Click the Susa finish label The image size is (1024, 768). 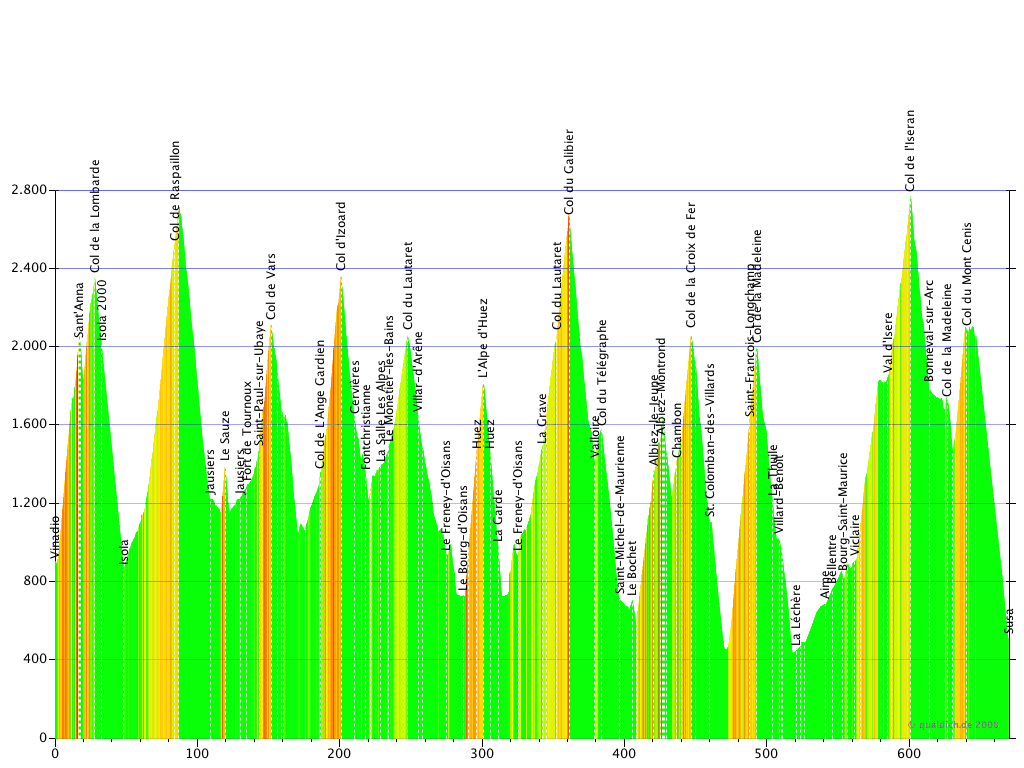point(1010,620)
